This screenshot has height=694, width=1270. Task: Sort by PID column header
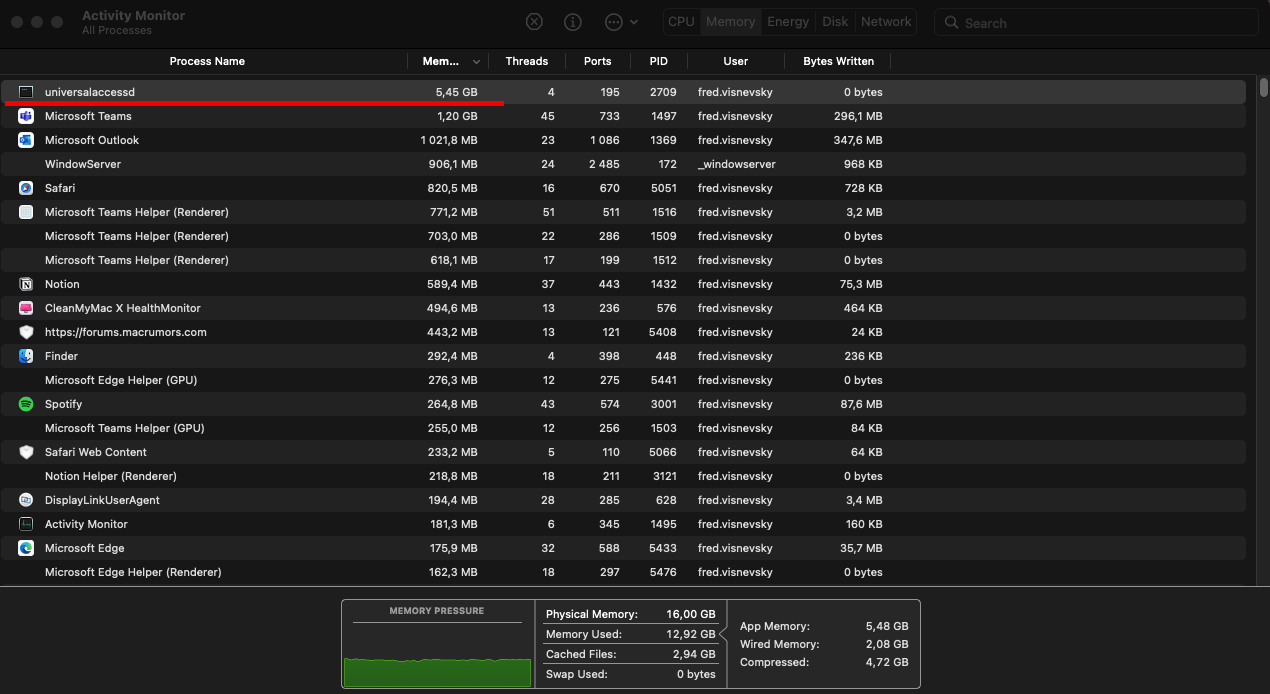click(x=658, y=61)
